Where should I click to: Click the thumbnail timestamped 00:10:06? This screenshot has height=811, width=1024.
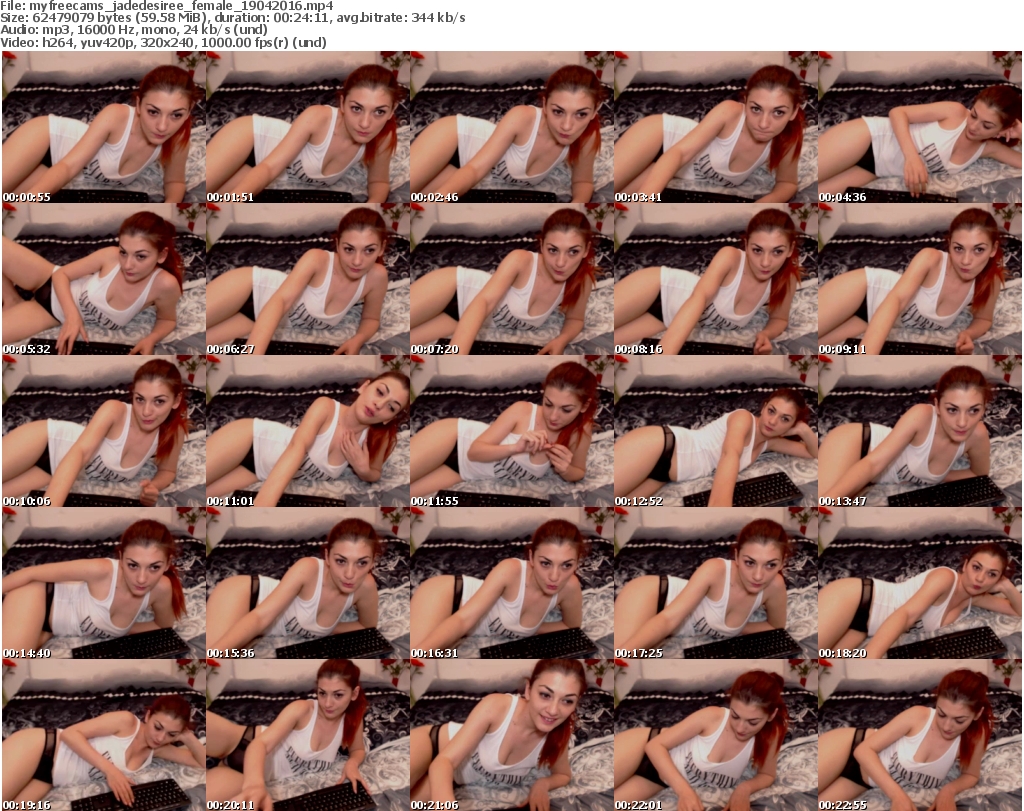coord(104,431)
